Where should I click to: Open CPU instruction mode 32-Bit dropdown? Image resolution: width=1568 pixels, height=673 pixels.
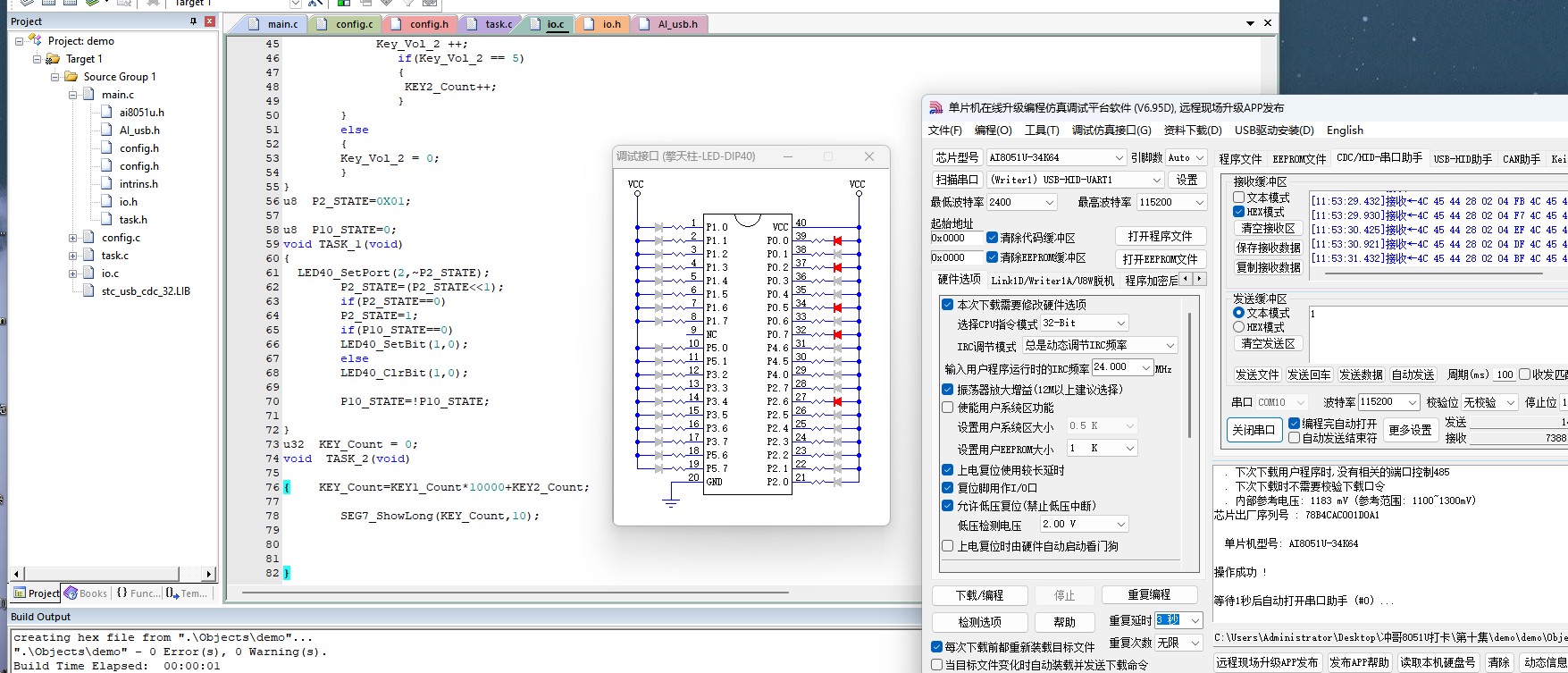(x=1085, y=323)
